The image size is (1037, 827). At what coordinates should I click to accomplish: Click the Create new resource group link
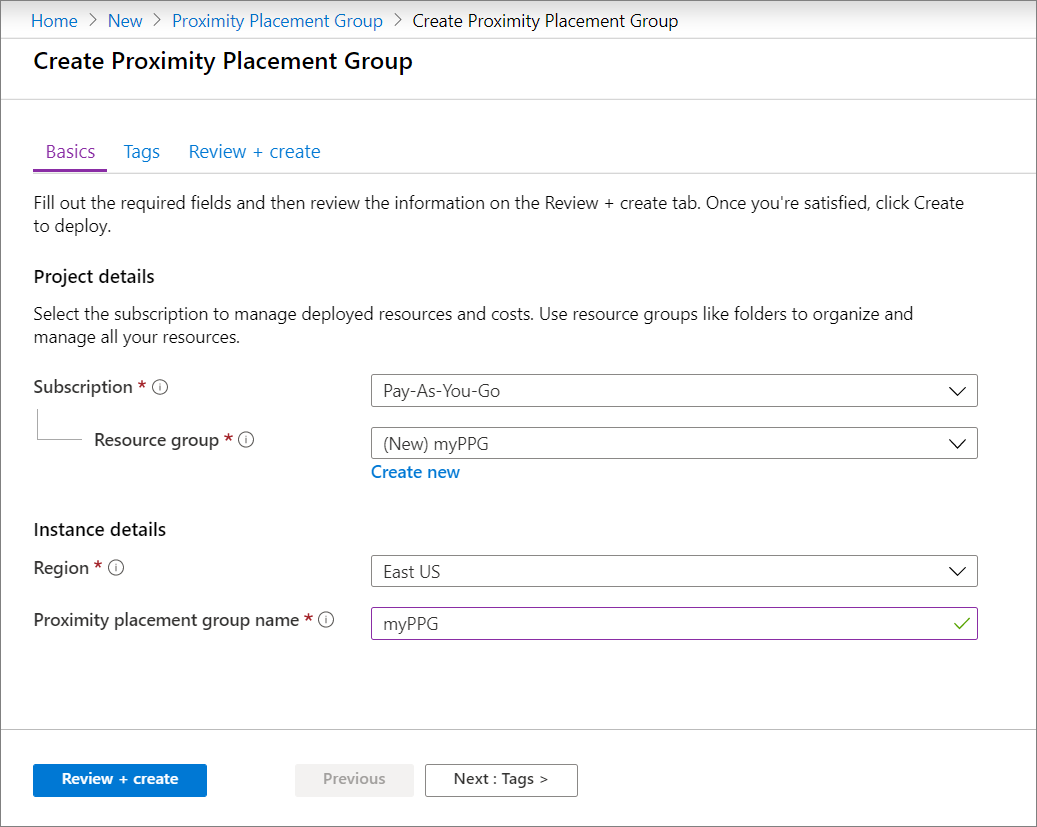(x=415, y=471)
